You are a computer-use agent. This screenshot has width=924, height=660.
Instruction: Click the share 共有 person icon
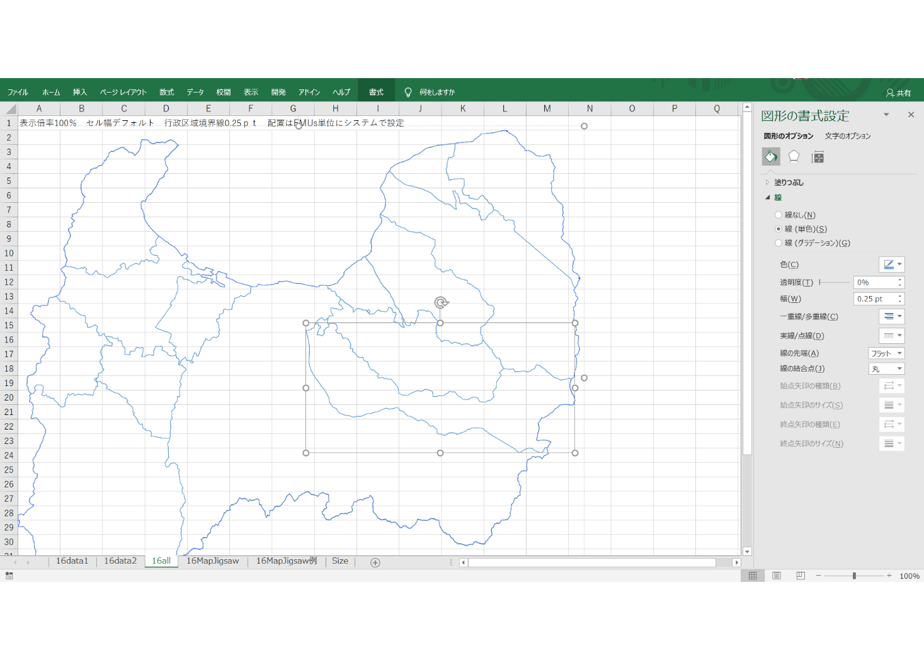pyautogui.click(x=890, y=93)
